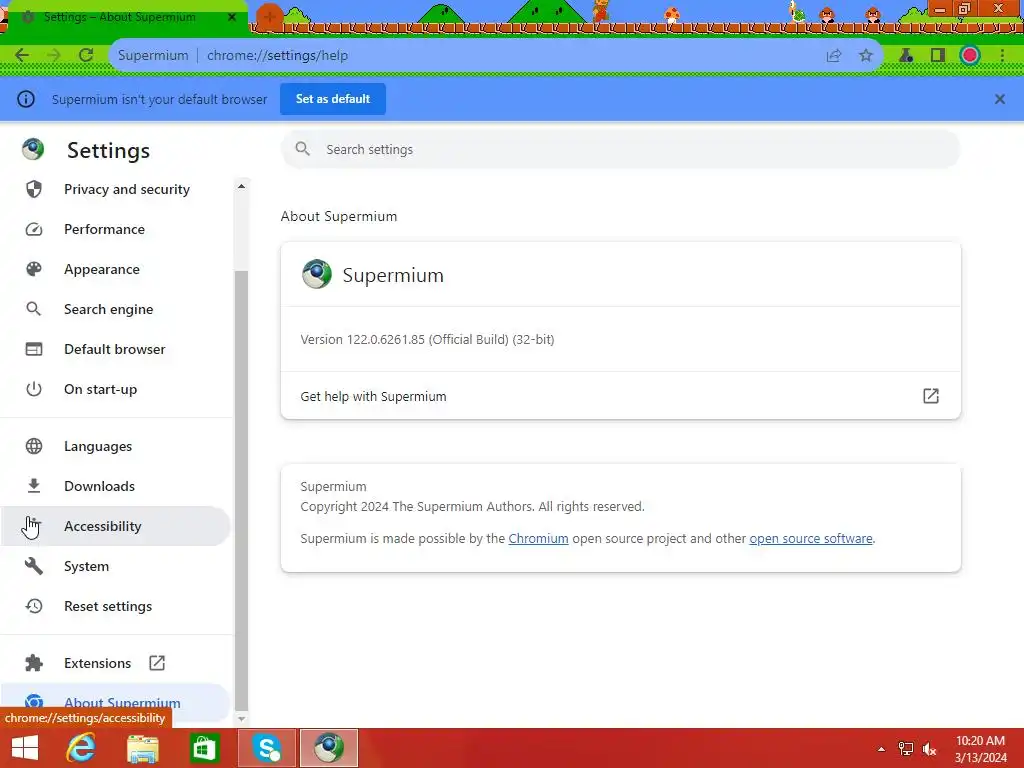Click the Reset settings history icon
1024x768 pixels.
pyautogui.click(x=34, y=606)
